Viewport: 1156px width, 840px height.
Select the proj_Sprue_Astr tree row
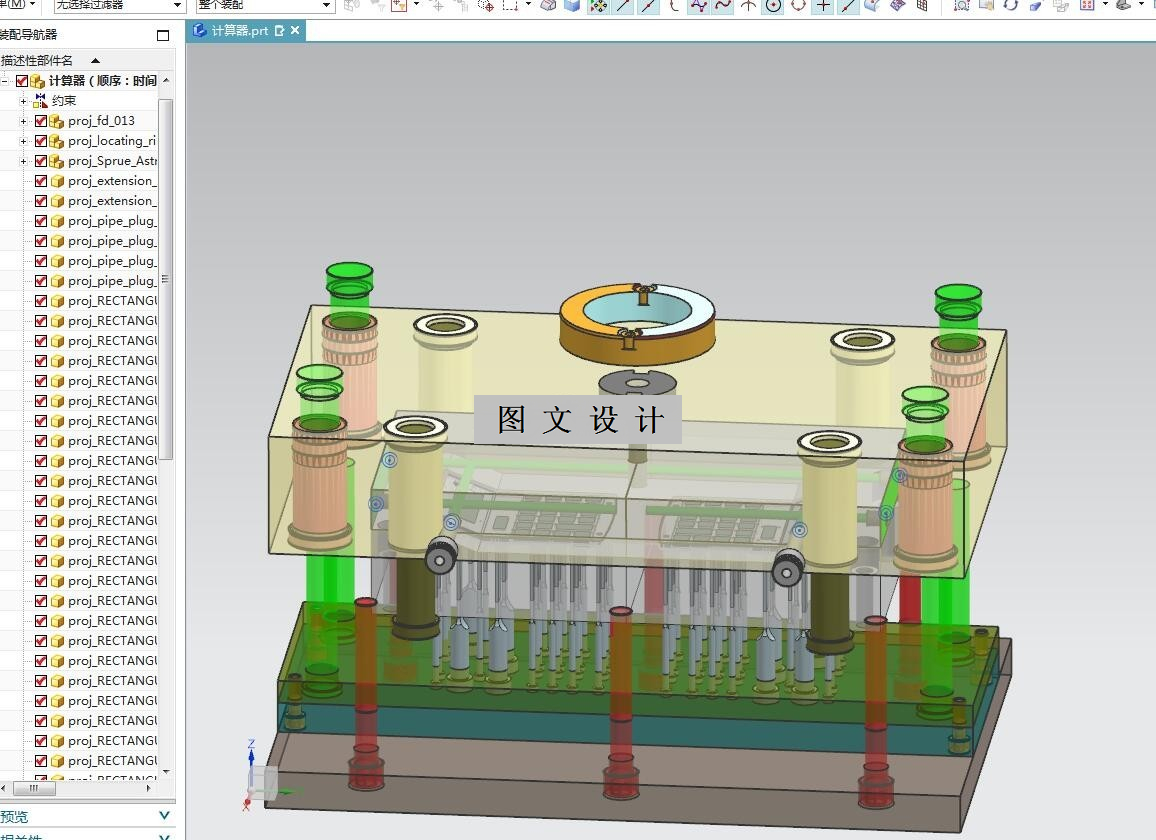click(112, 161)
